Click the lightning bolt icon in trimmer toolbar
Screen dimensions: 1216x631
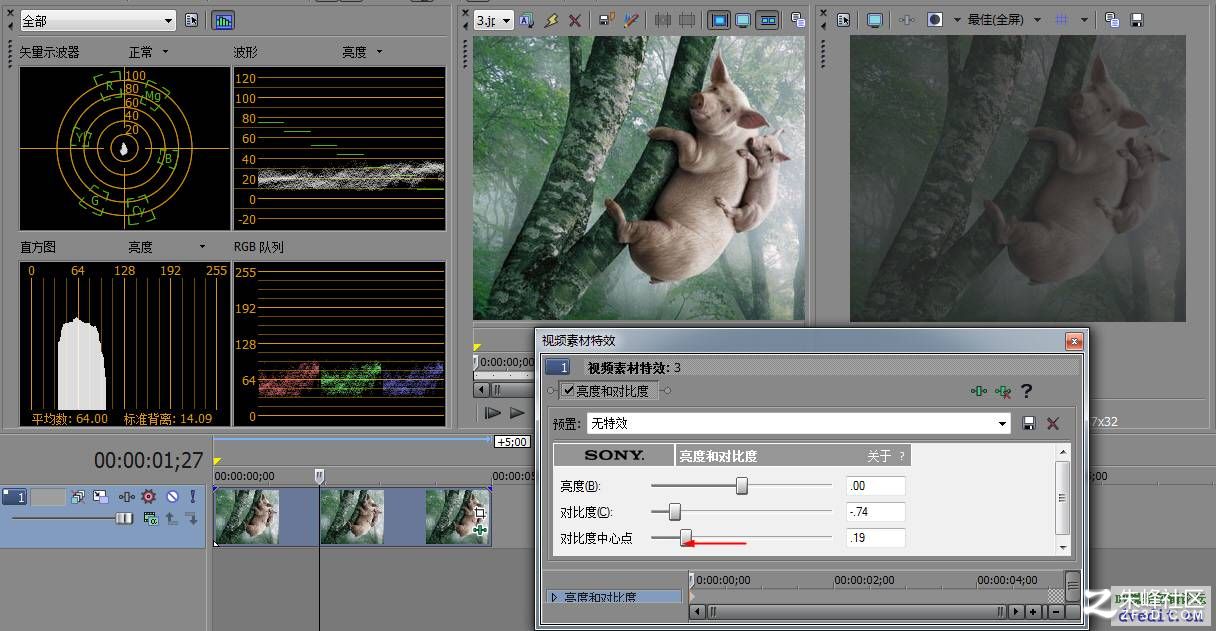coord(551,20)
